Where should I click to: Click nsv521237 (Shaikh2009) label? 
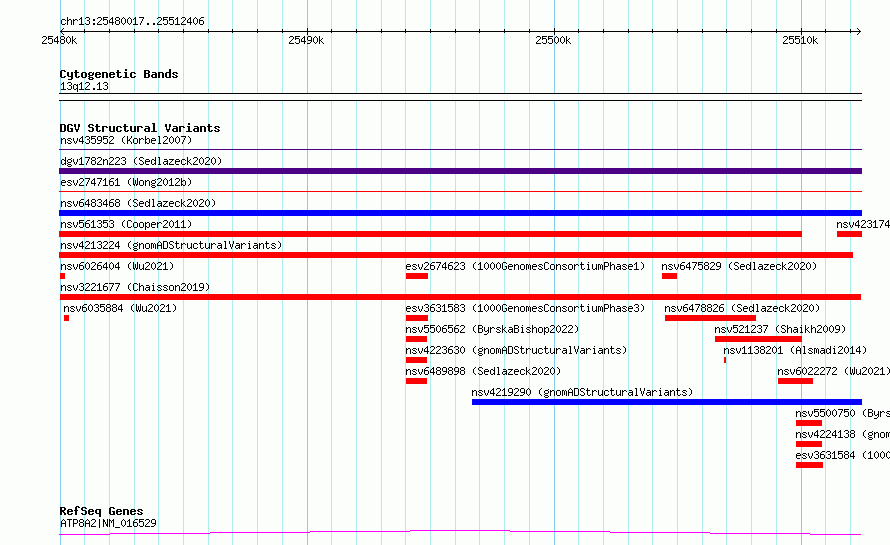click(x=780, y=329)
